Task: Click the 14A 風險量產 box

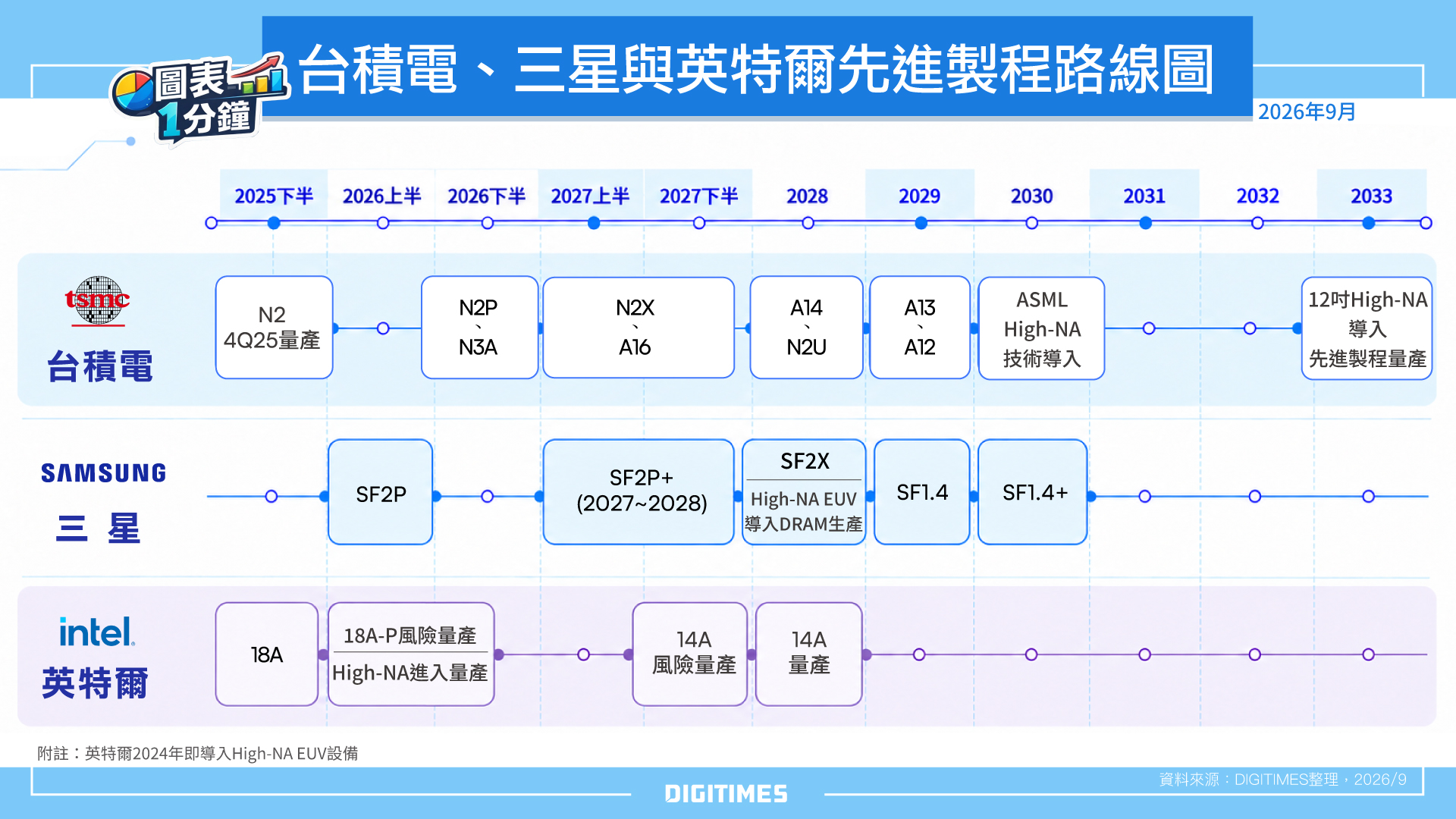Action: point(690,654)
